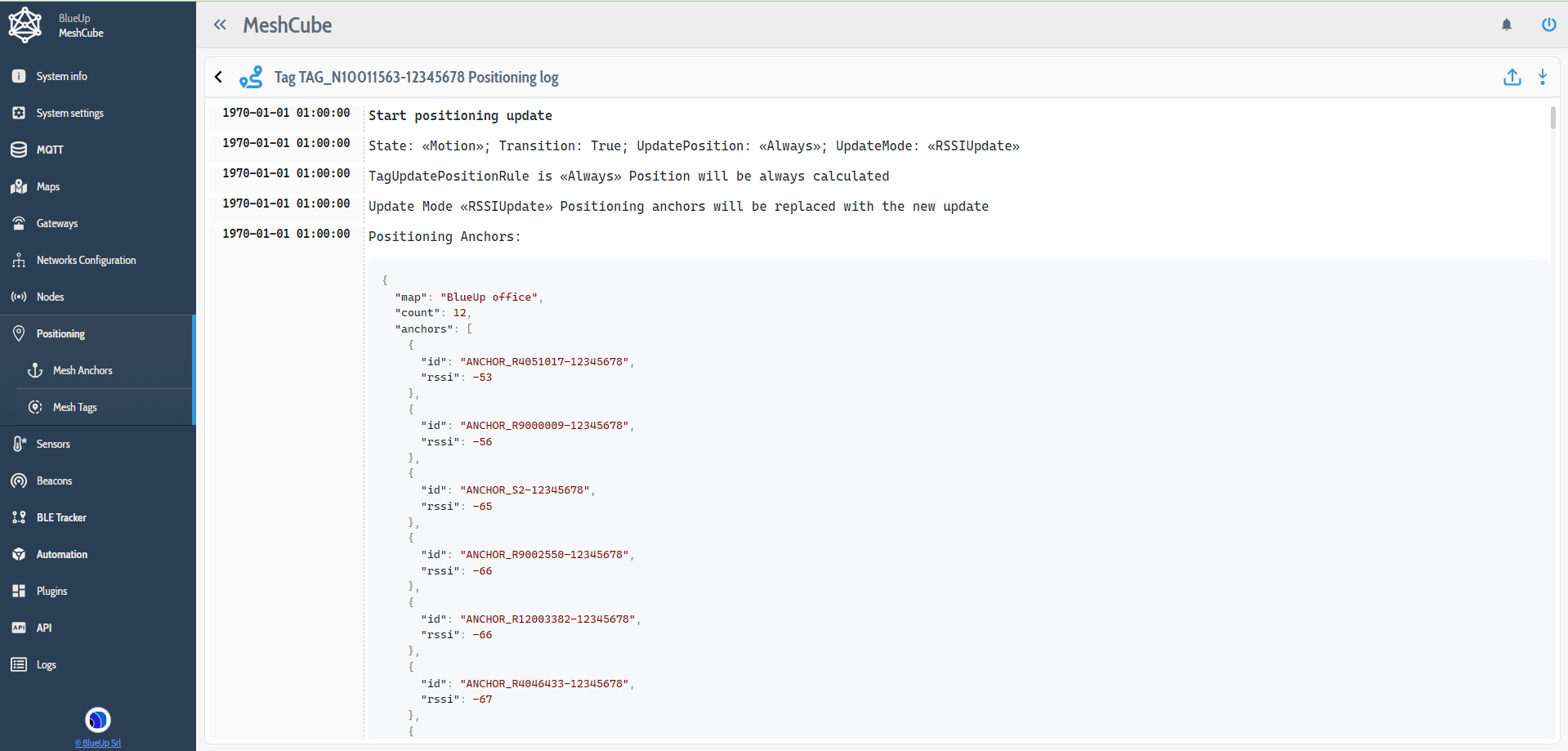Viewport: 1568px width, 751px height.
Task: Select the Nodes section
Action: point(50,297)
